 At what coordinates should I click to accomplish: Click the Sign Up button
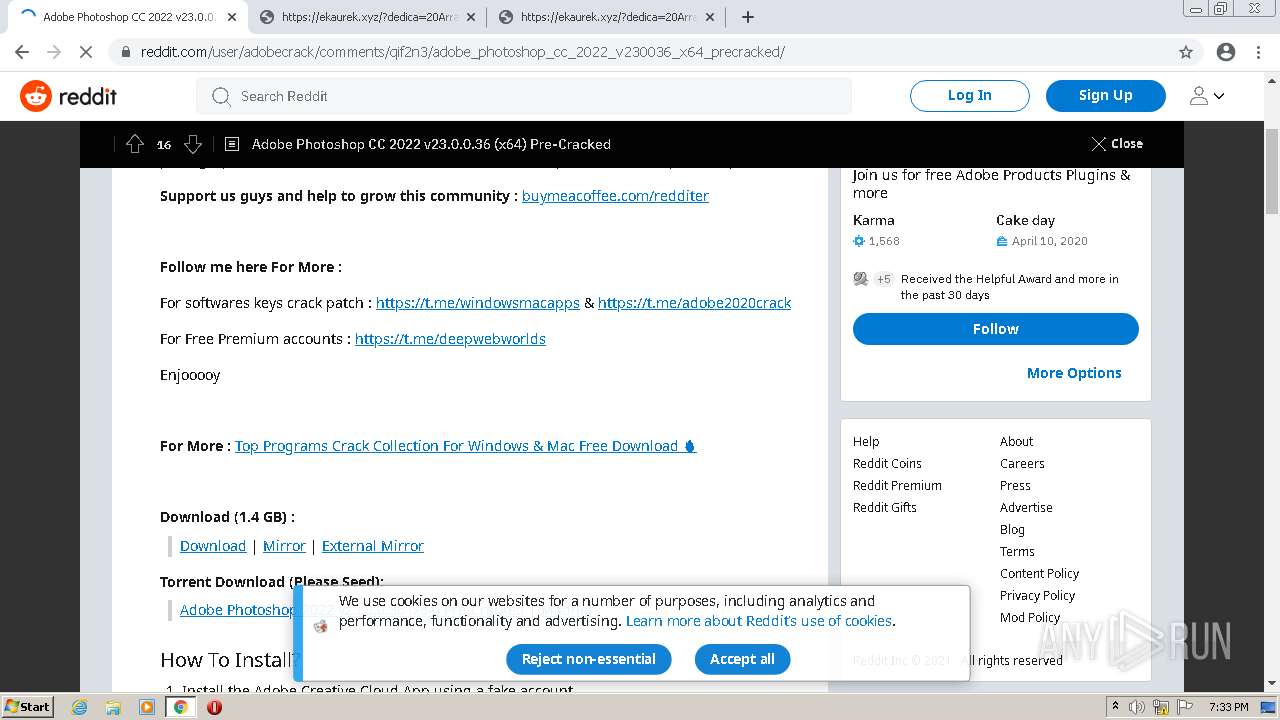[1105, 95]
